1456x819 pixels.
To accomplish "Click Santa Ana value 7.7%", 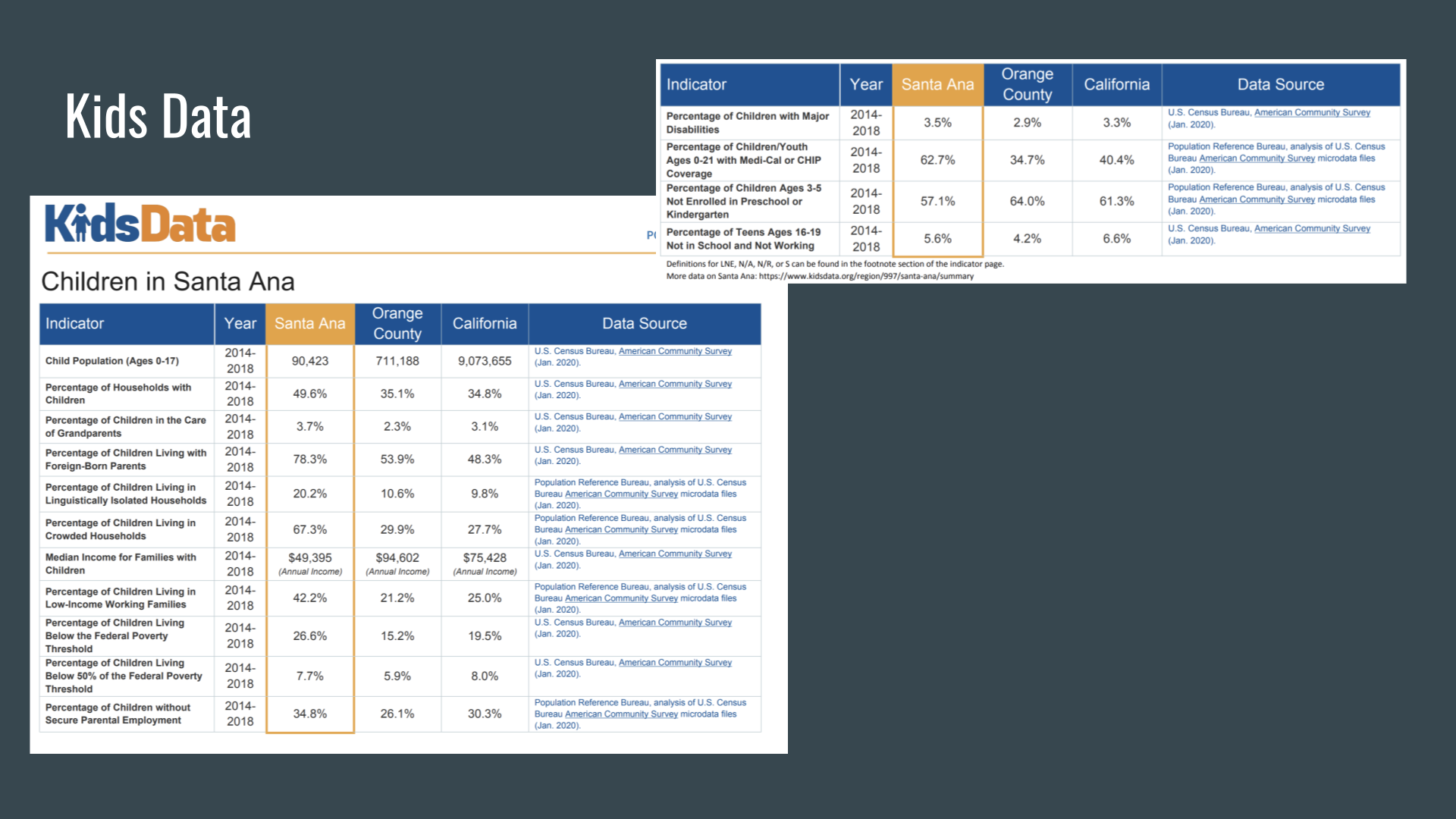I will pyautogui.click(x=310, y=676).
